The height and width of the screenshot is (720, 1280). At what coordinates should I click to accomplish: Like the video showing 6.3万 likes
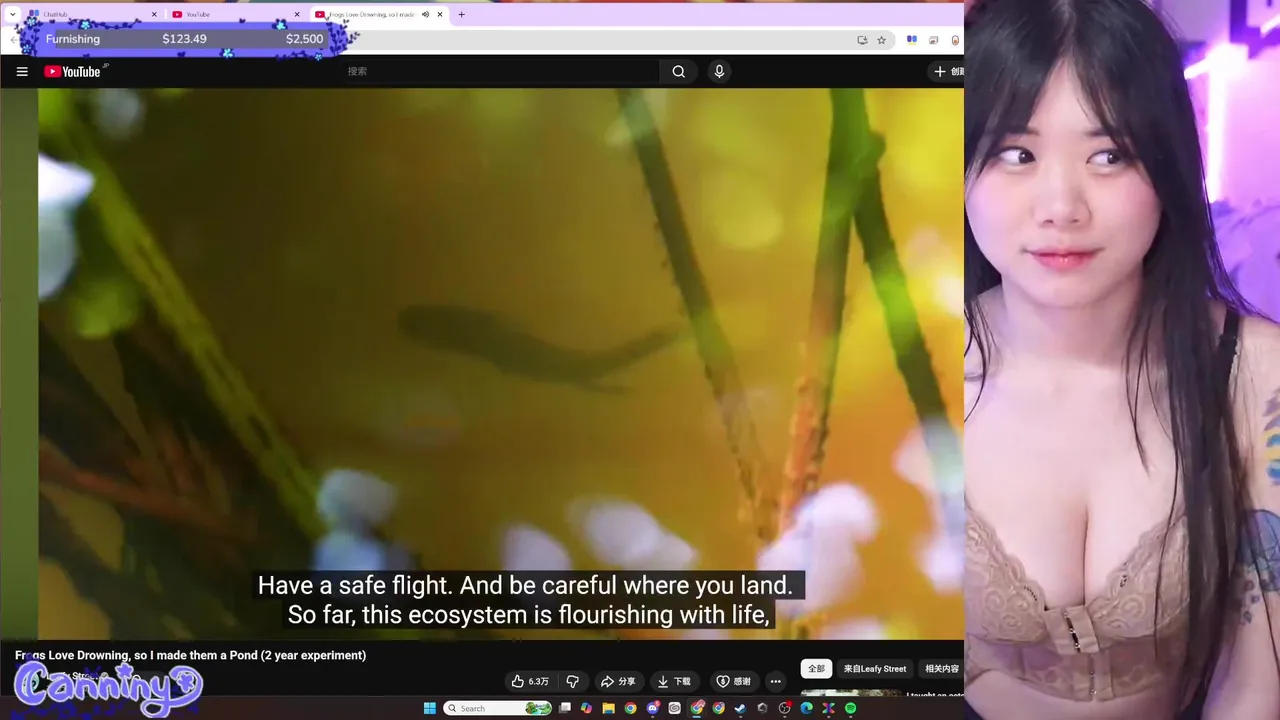[530, 681]
